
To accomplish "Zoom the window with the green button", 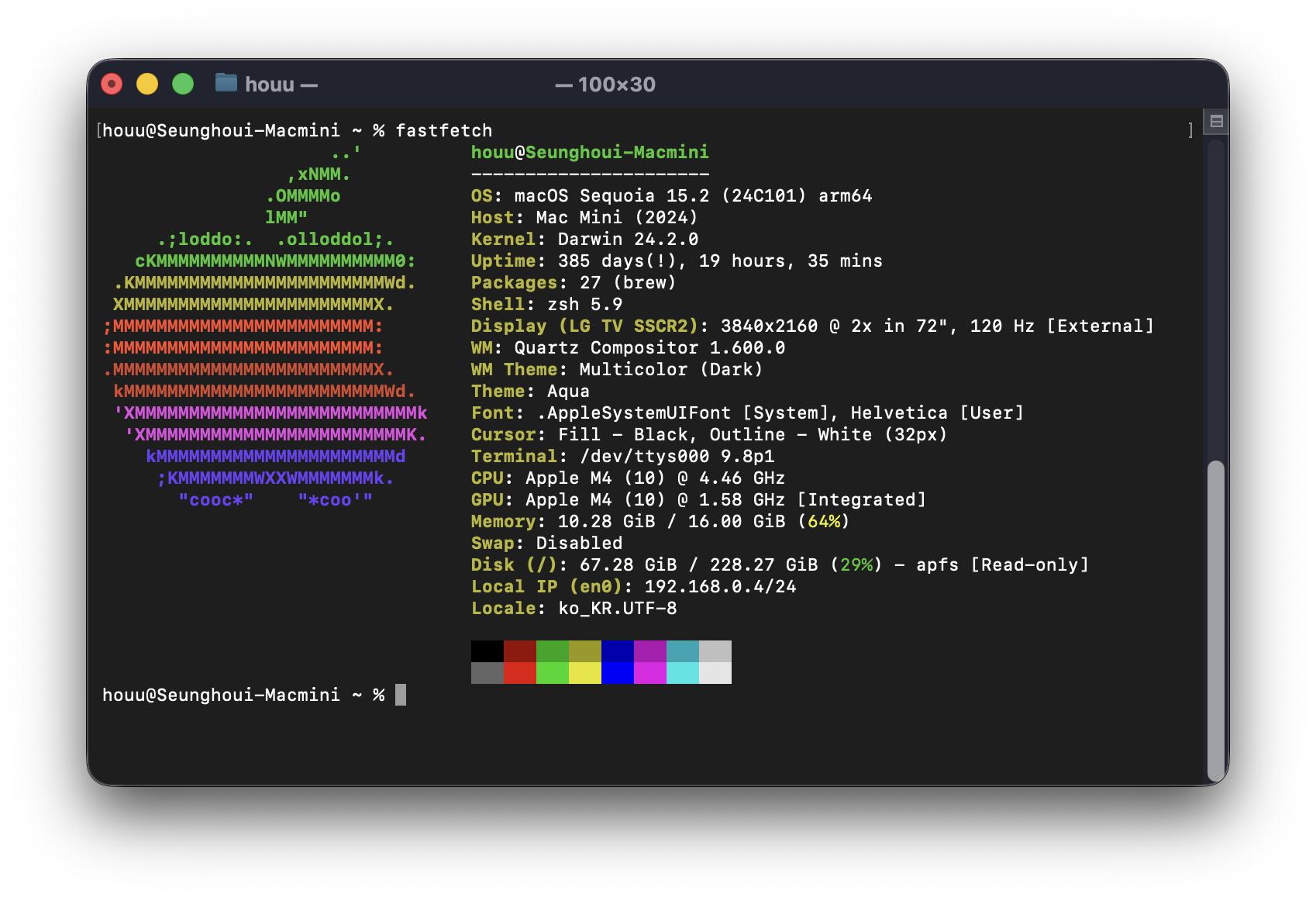I will coord(183,84).
